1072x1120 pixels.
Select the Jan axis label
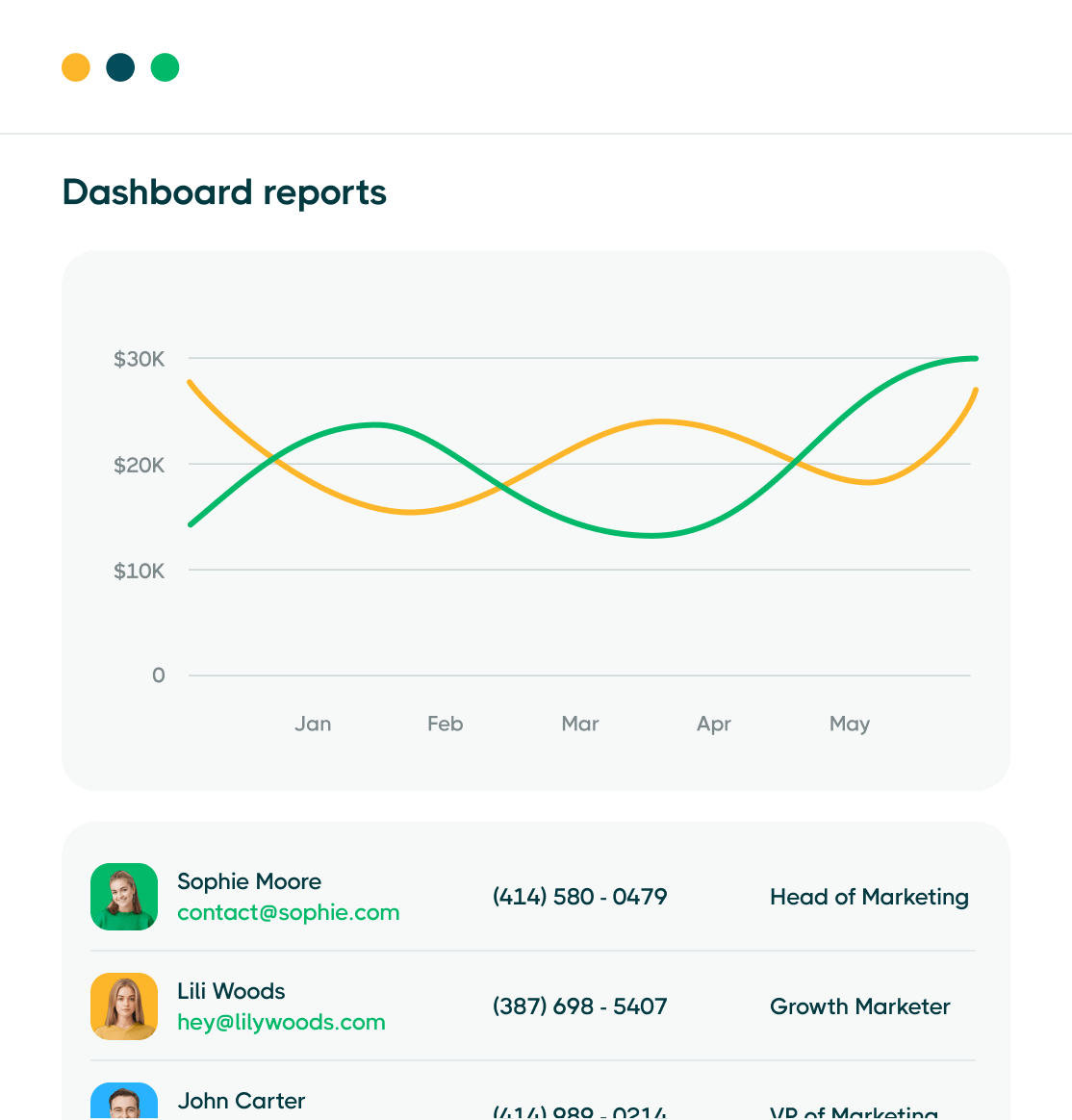(313, 724)
